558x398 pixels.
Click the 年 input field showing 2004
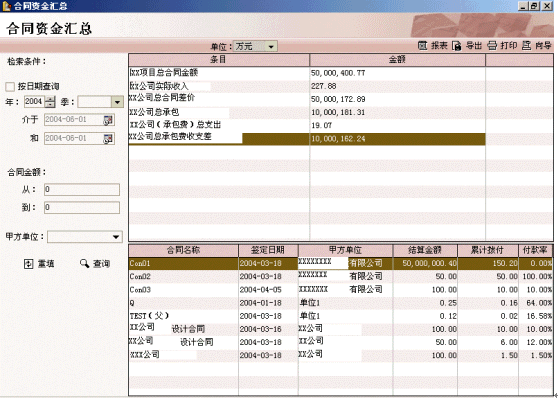pos(35,102)
